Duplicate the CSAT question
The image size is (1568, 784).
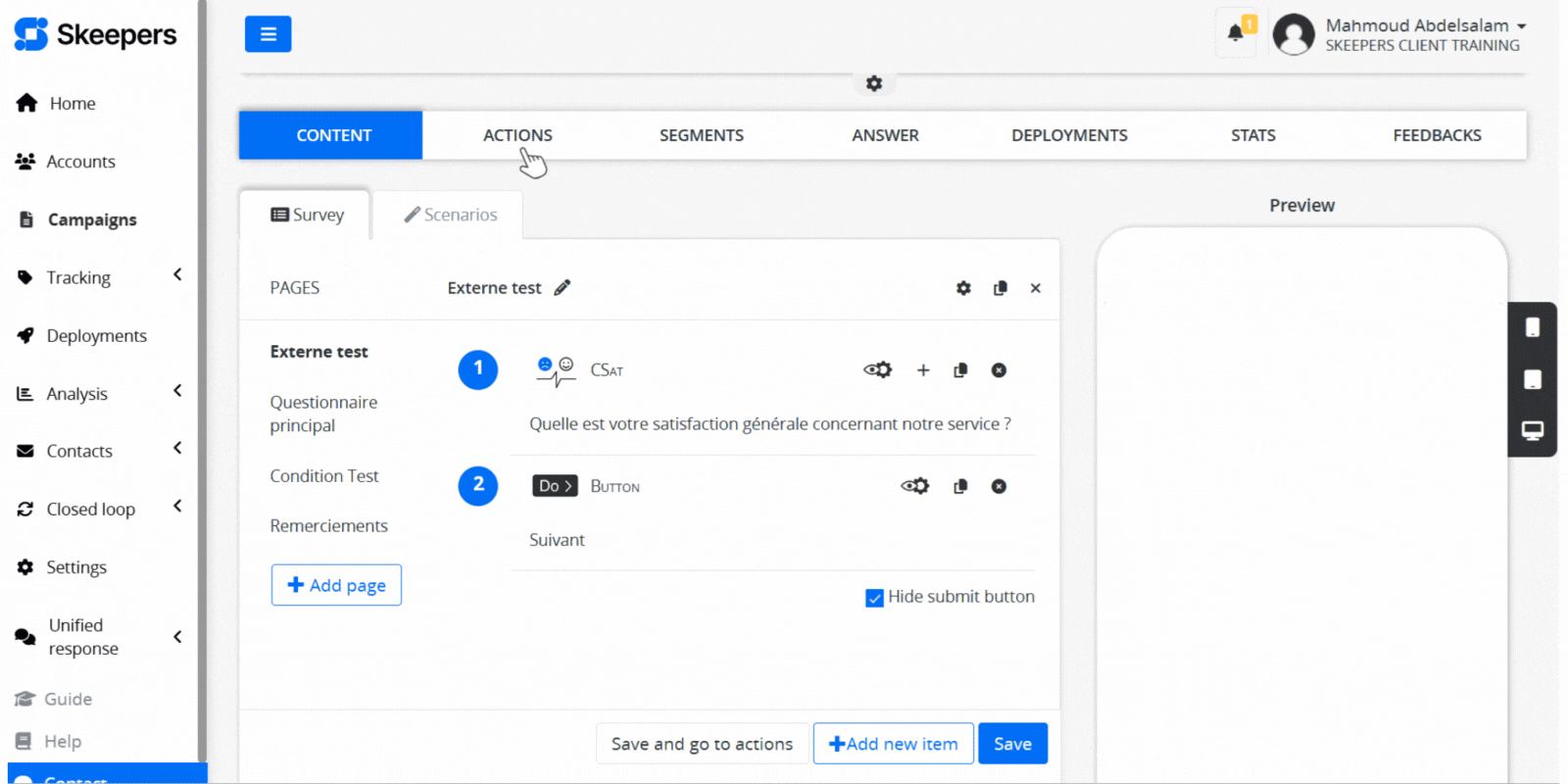coord(960,370)
